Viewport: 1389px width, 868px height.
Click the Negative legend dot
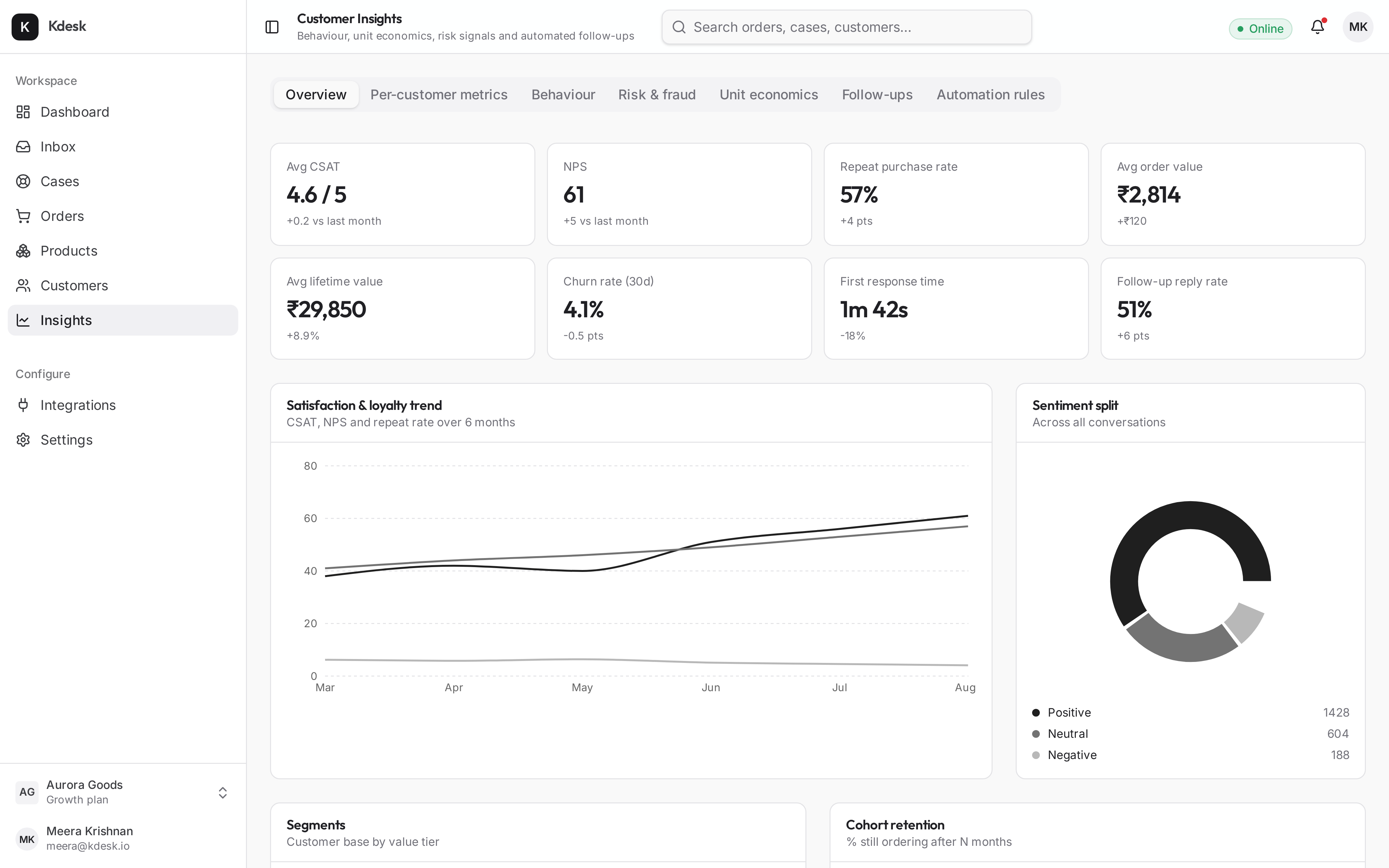1036,755
